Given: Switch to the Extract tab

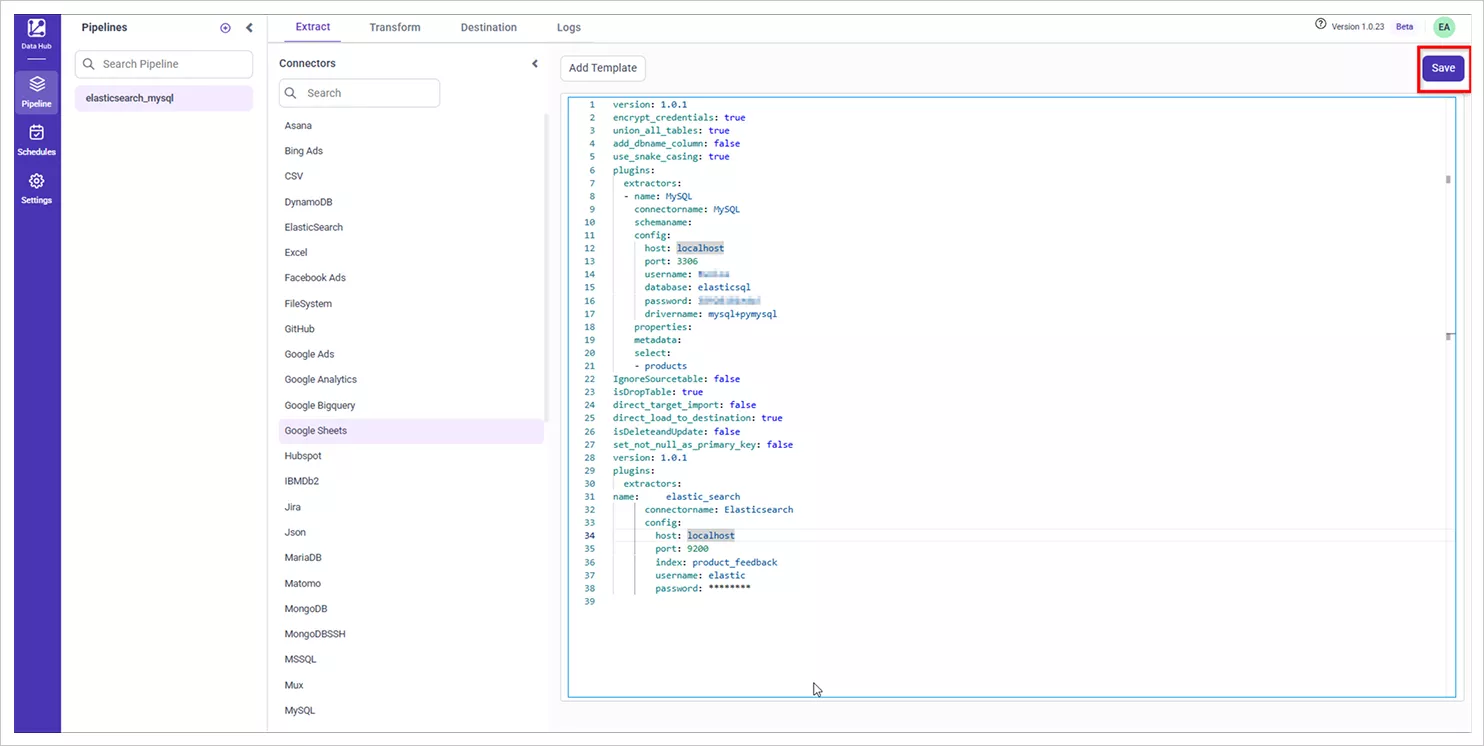Looking at the screenshot, I should pyautogui.click(x=313, y=27).
